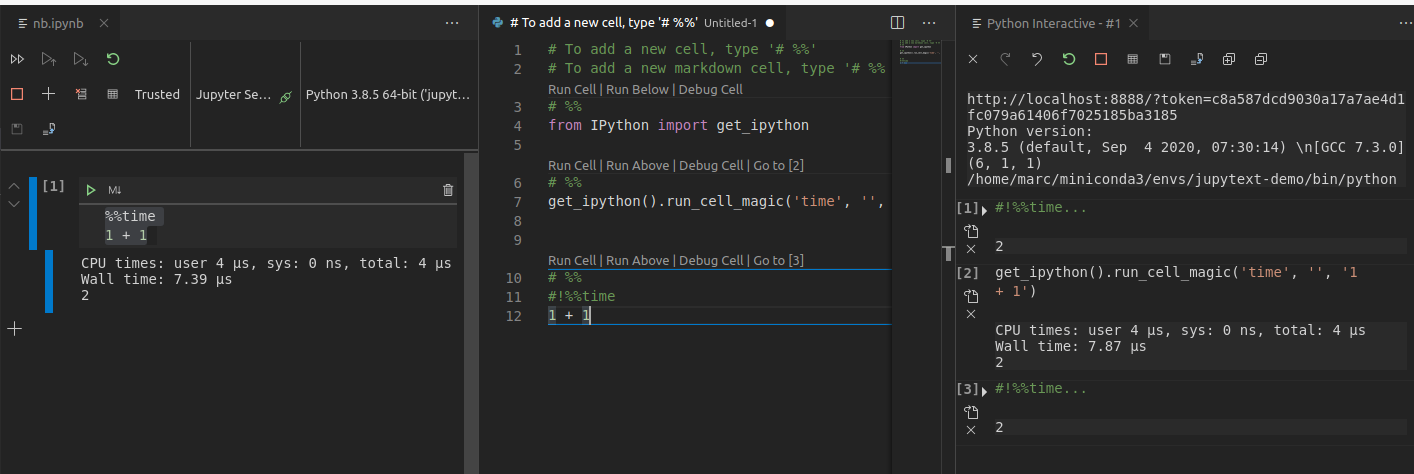This screenshot has height=474, width=1414.
Task: Add cell below using plus at notebook bottom
Action: tap(14, 328)
